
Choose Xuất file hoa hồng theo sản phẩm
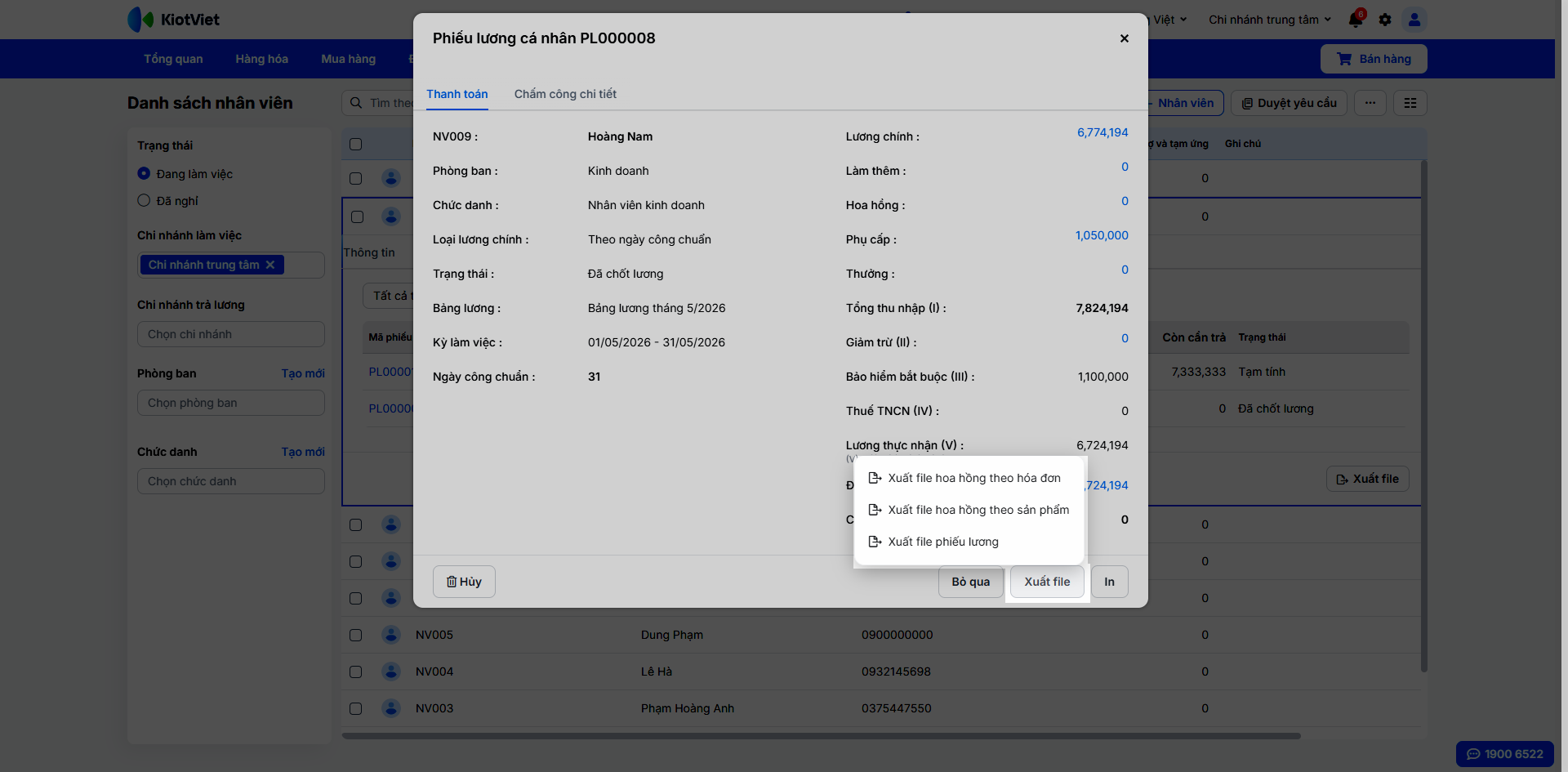[969, 510]
